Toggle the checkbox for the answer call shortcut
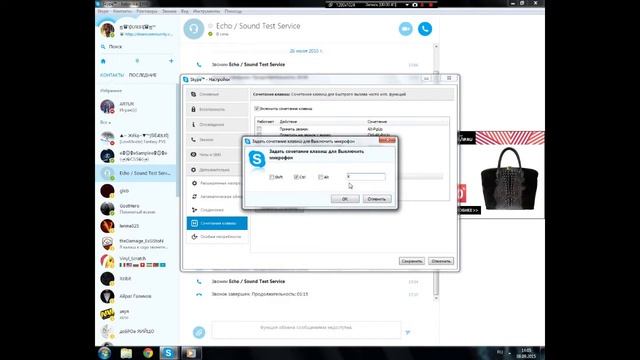Viewport: 640px width, 360px height. point(259,129)
